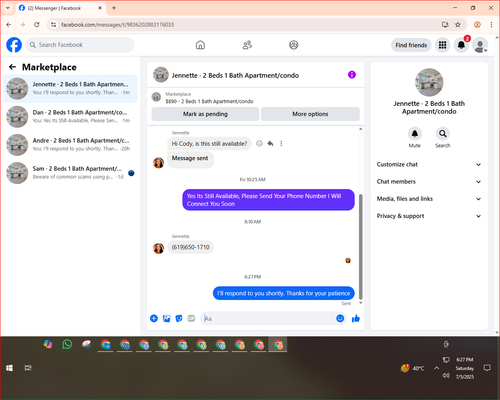React to 'Hi Cody' message with emoji
The image size is (500, 400).
pos(259,143)
